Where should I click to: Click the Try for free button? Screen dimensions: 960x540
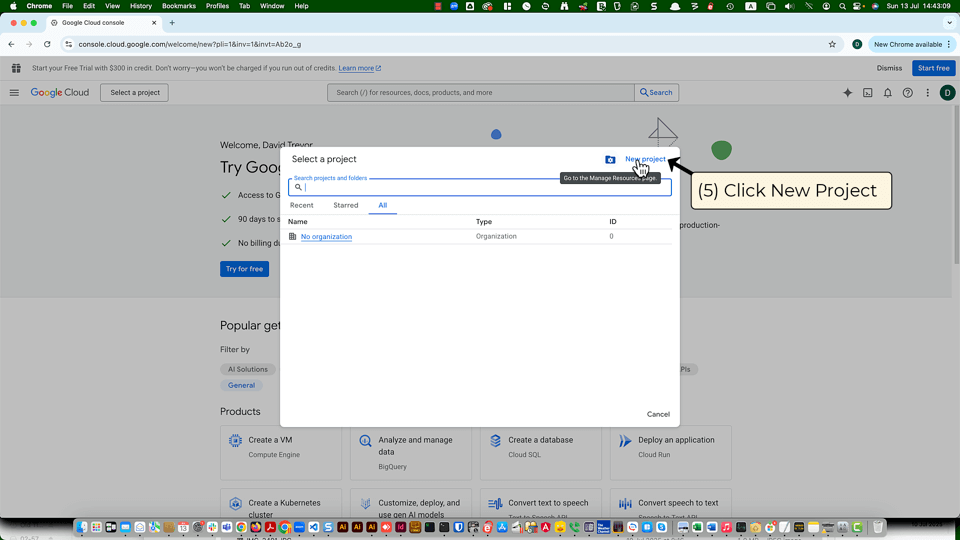(x=244, y=269)
